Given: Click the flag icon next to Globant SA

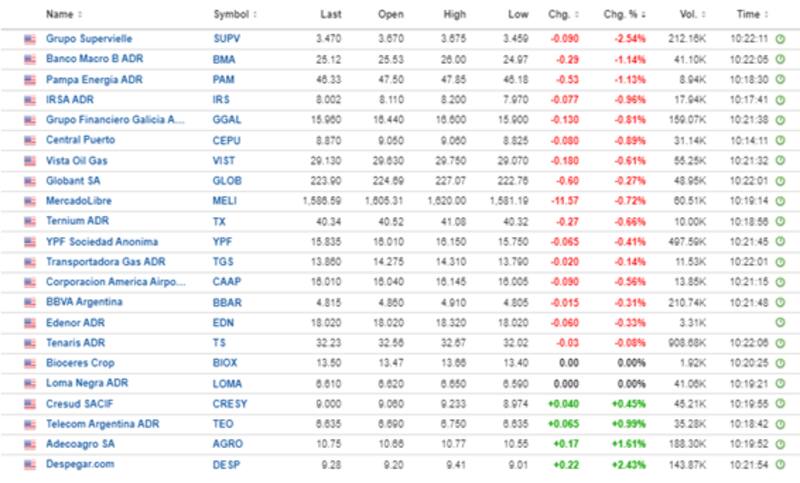Looking at the screenshot, I should tap(30, 180).
